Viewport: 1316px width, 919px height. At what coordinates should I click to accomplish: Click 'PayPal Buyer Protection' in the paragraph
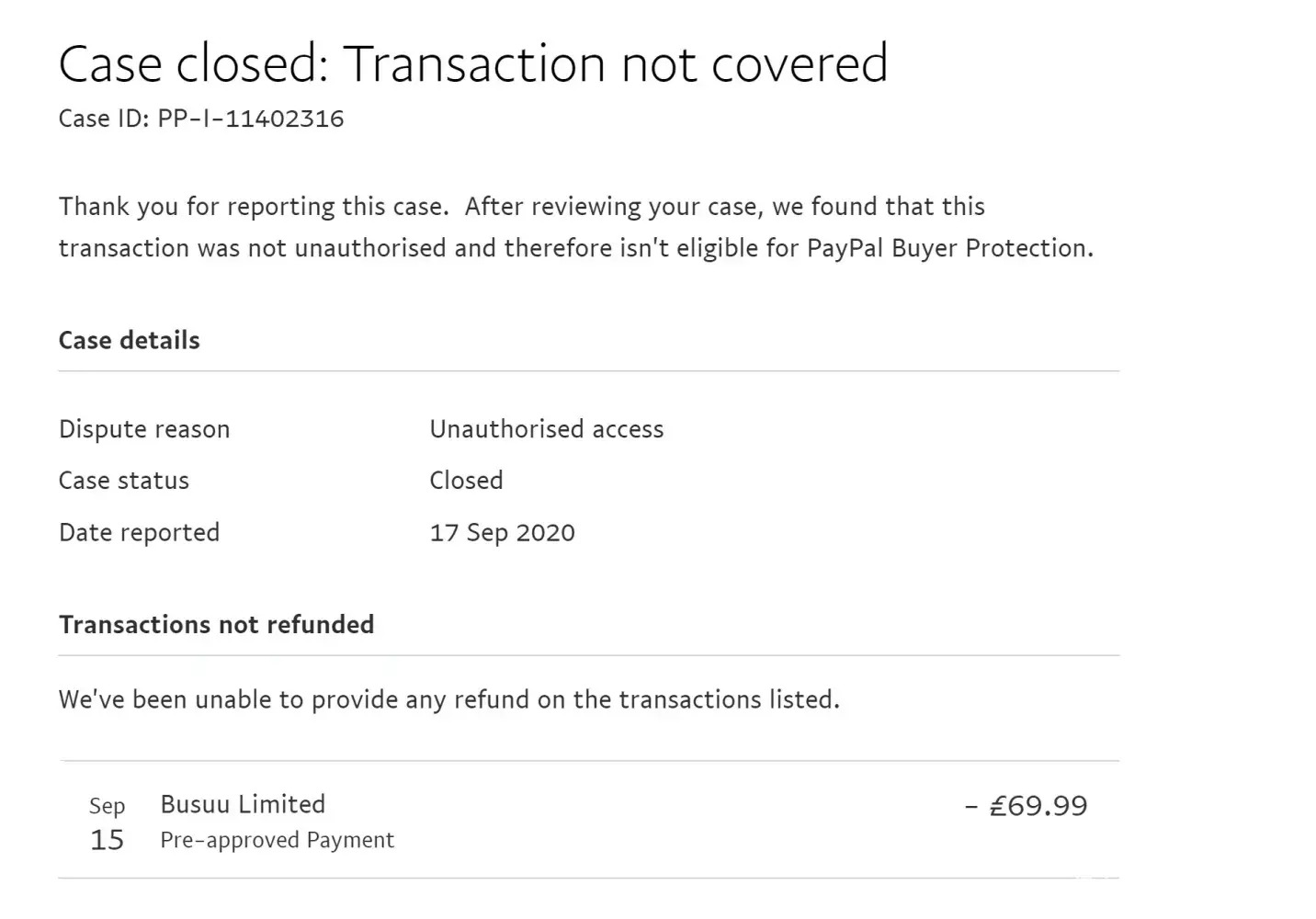pyautogui.click(x=947, y=248)
